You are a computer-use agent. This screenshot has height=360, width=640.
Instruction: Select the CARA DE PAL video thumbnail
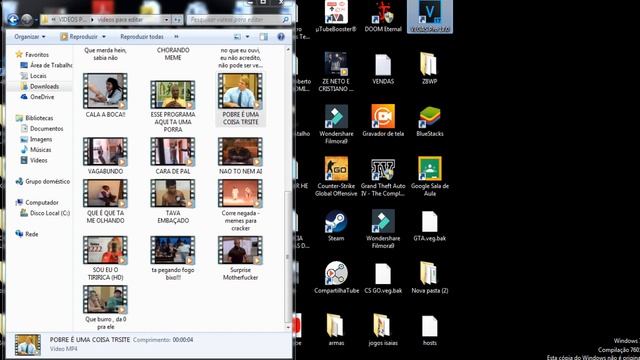(x=173, y=152)
